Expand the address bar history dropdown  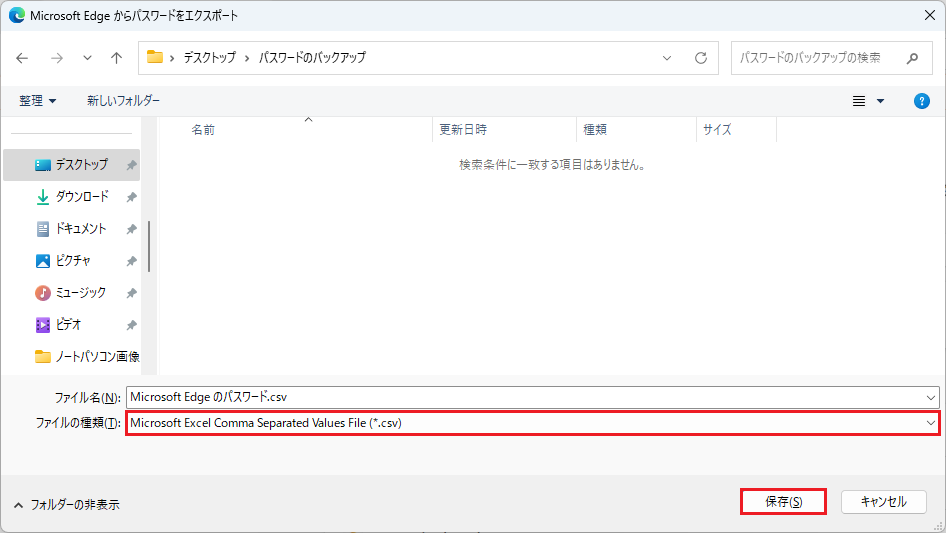tap(667, 58)
